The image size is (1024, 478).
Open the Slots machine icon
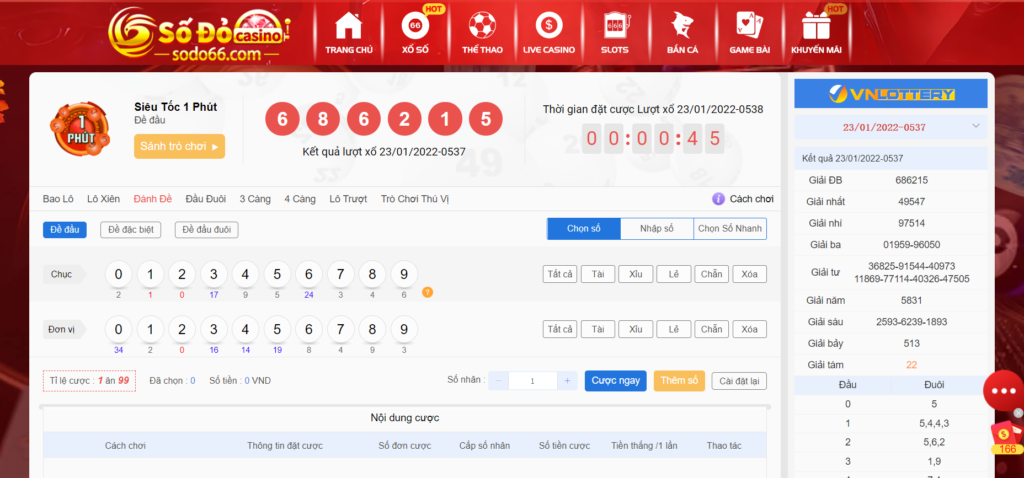(x=614, y=26)
